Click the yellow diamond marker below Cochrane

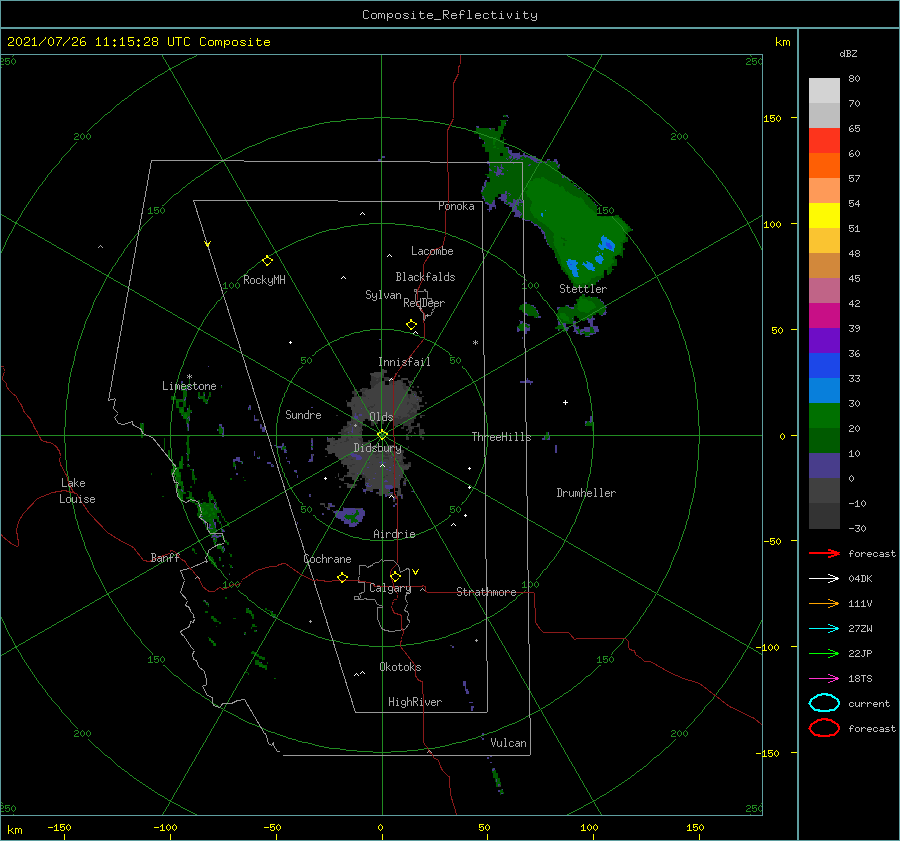pos(342,577)
